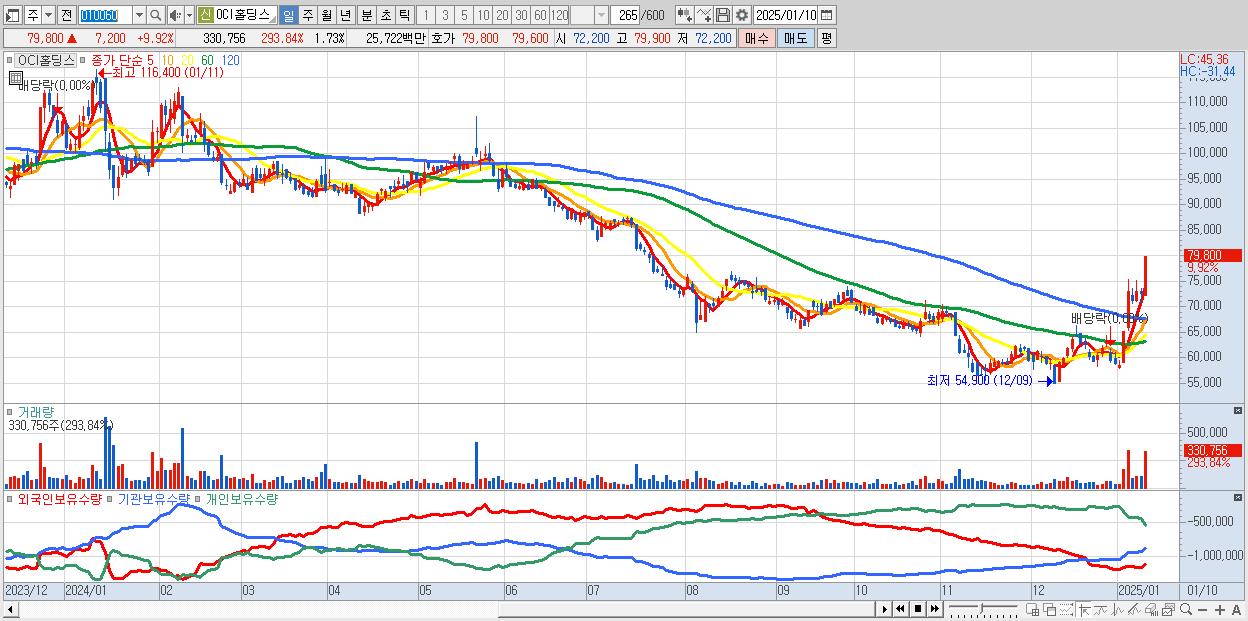The width and height of the screenshot is (1248, 621).
Task: Click the 매수 buy button
Action: click(757, 38)
